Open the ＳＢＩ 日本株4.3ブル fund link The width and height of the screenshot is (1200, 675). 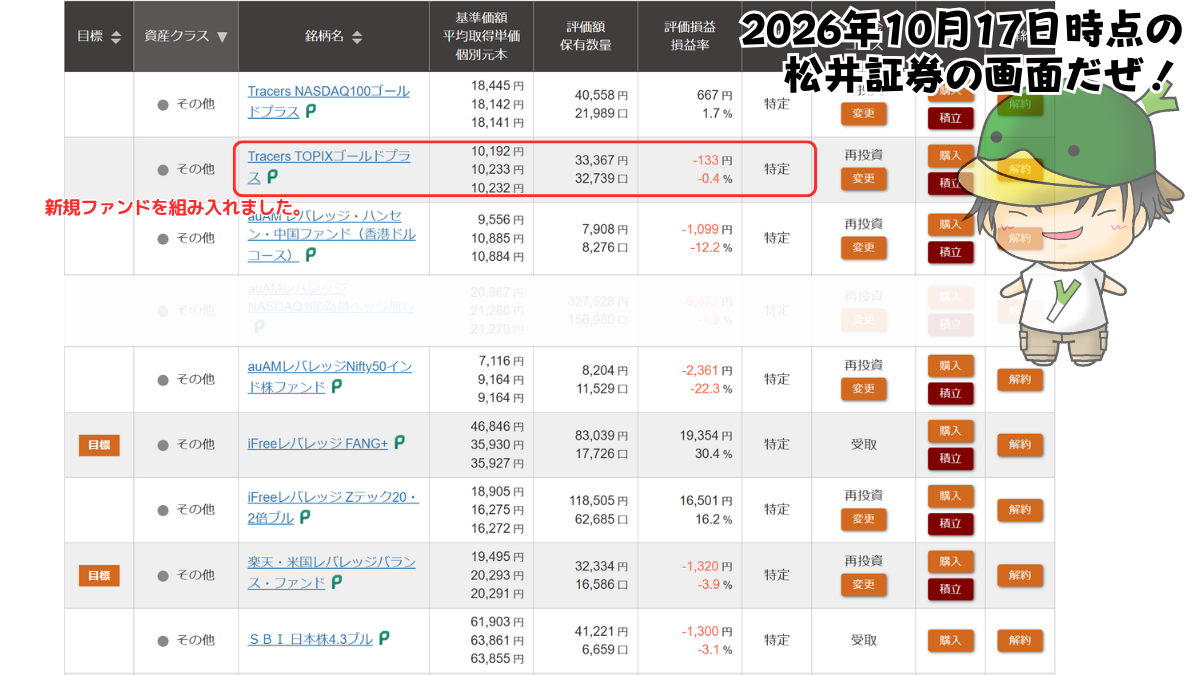tap(310, 638)
